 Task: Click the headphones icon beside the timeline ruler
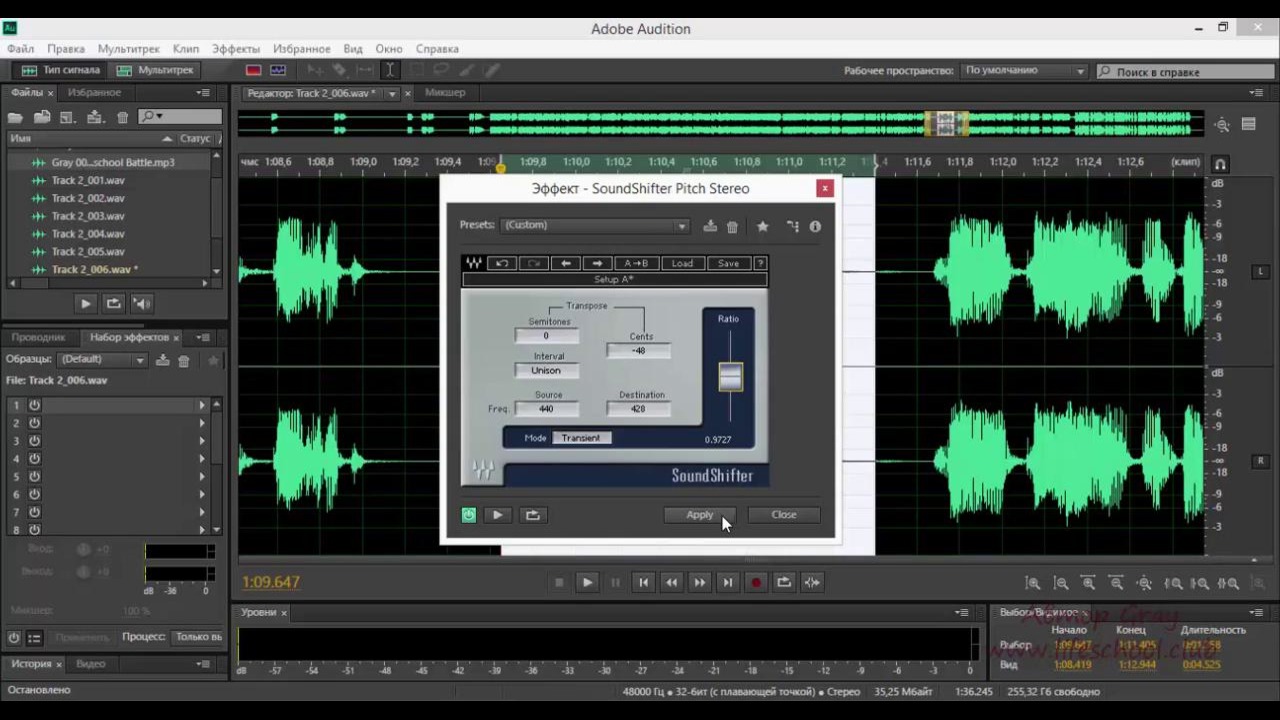point(1220,163)
